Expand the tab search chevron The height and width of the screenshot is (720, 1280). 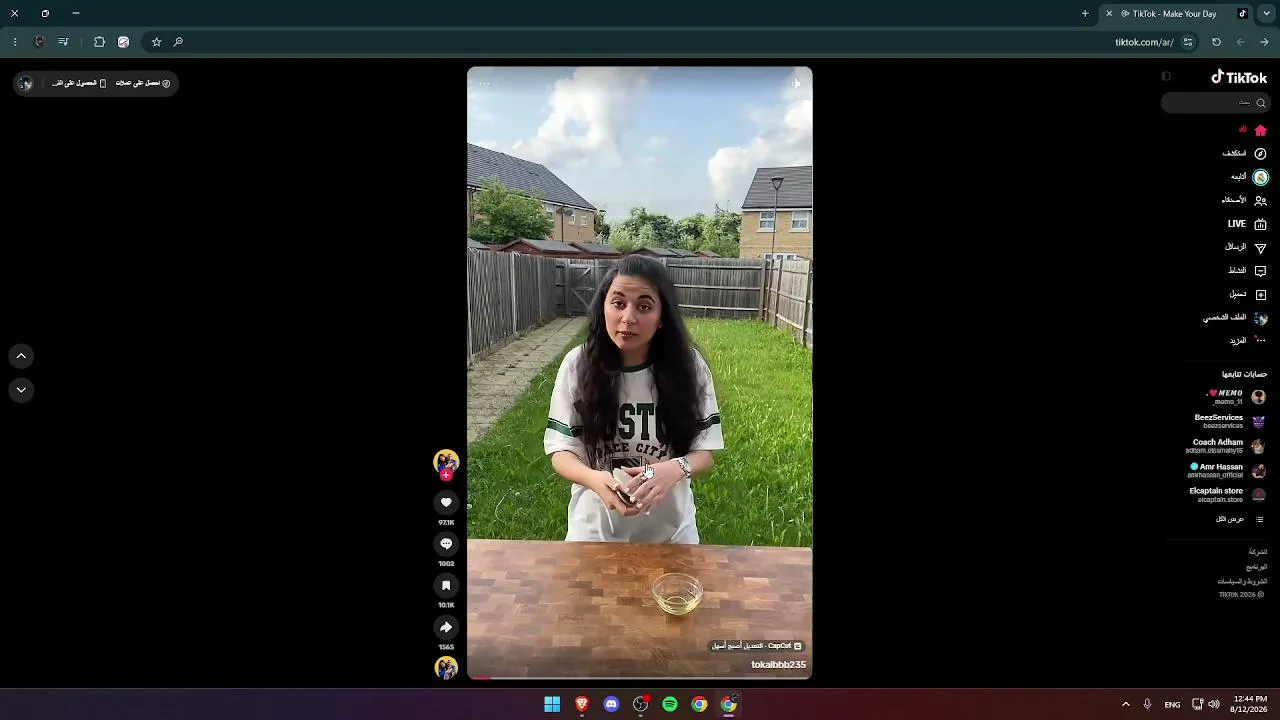(x=1266, y=14)
